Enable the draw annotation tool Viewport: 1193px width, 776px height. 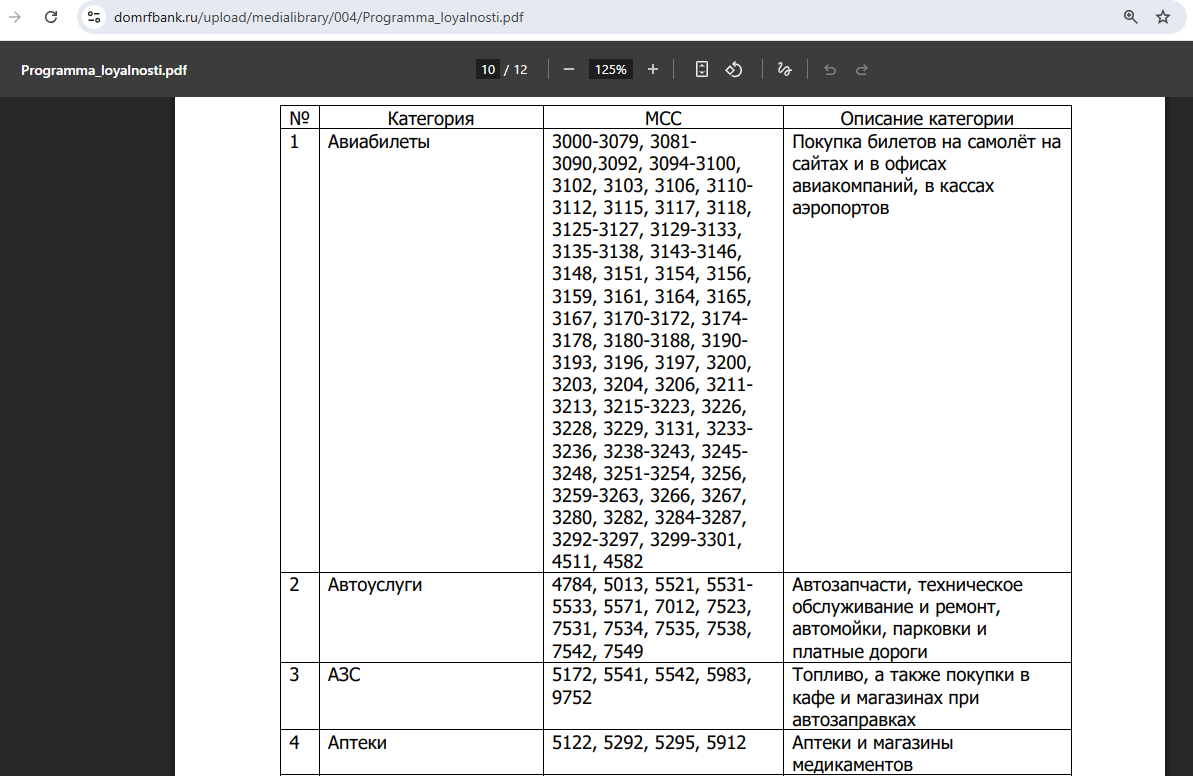click(x=785, y=69)
